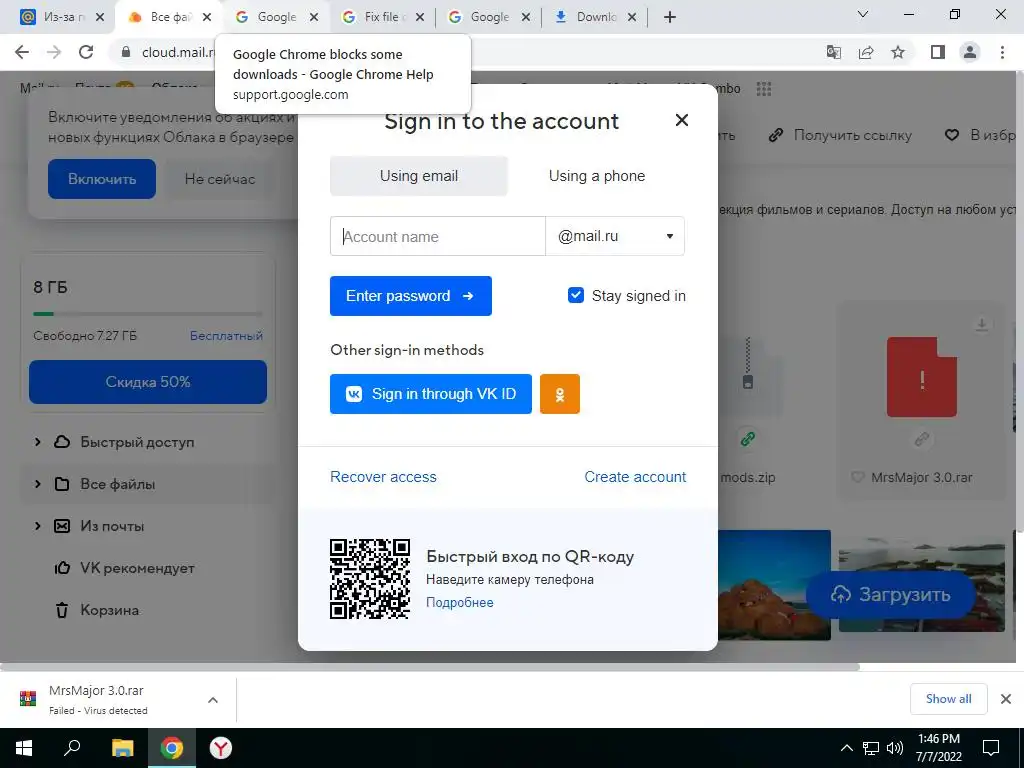Click the Включить notifications button
The image size is (1024, 768).
102,179
